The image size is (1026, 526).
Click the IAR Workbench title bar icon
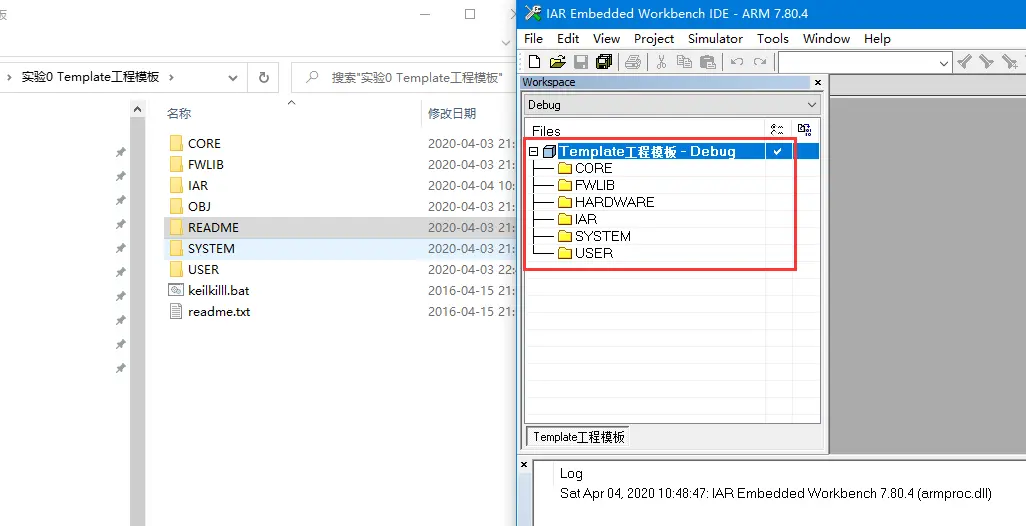click(x=533, y=13)
